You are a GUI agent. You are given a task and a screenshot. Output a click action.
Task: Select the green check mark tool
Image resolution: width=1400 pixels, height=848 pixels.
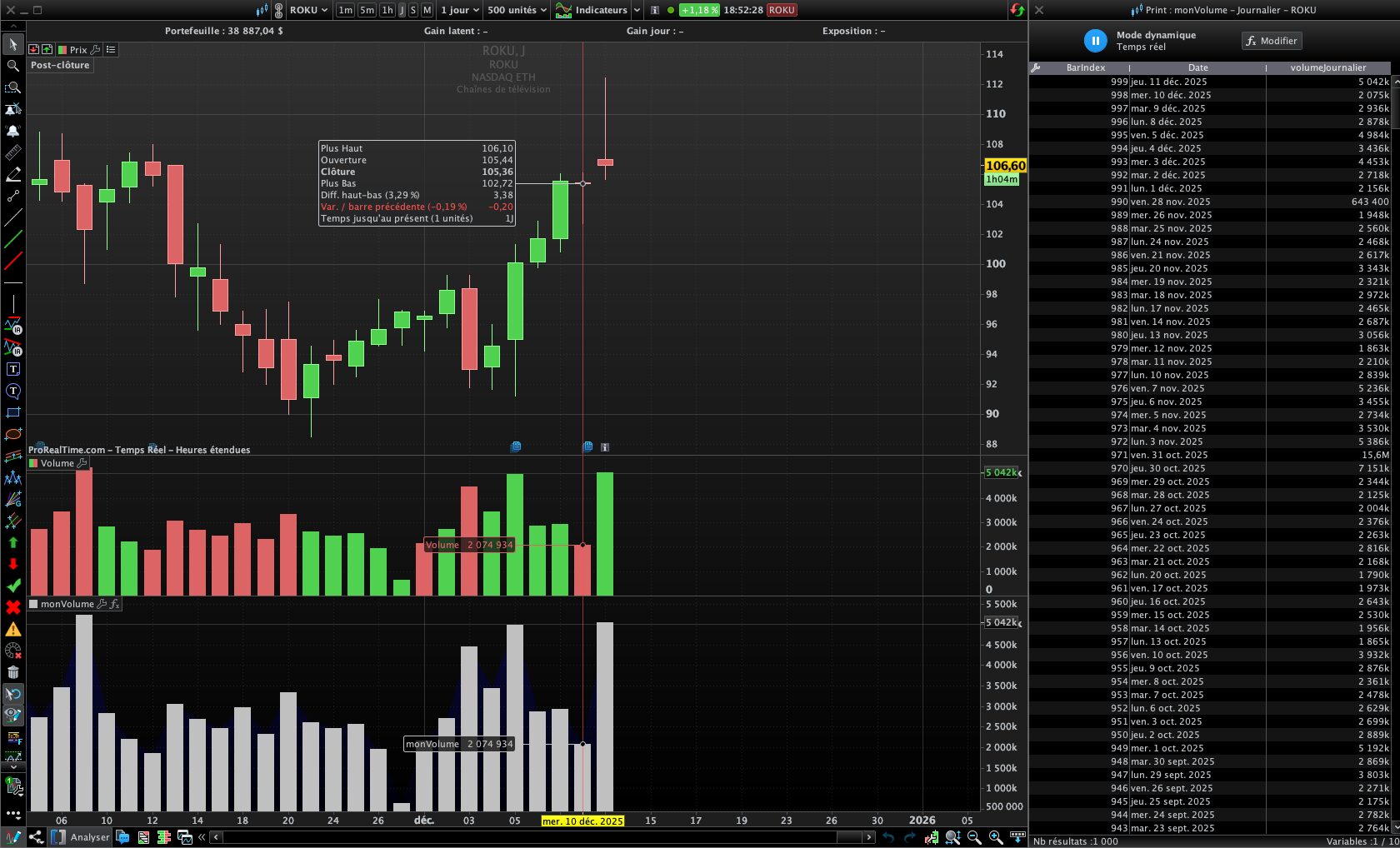13,586
